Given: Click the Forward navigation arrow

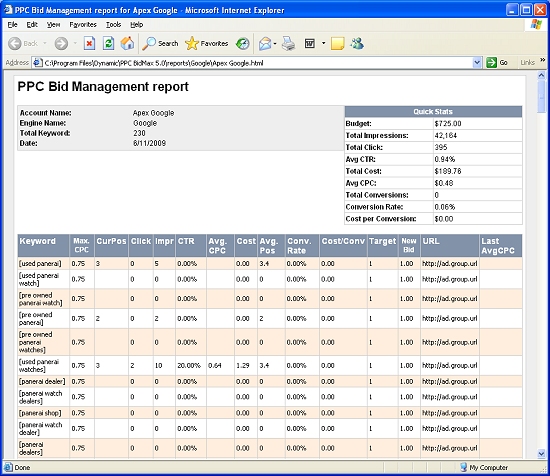Looking at the screenshot, I should point(61,43).
